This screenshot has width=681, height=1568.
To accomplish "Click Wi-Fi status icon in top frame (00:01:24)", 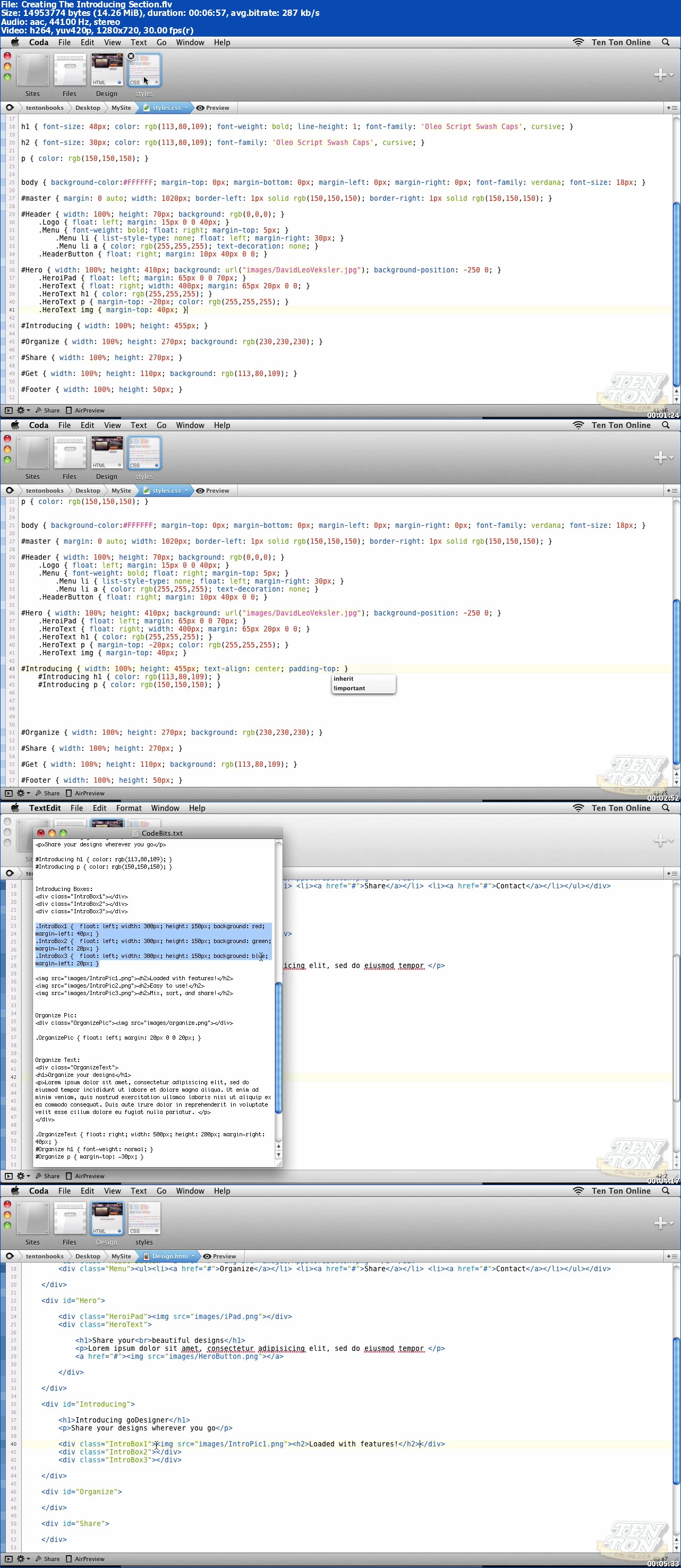I will [x=578, y=42].
